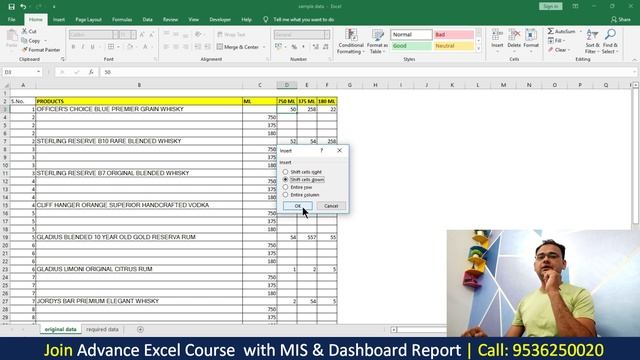Click the Borders icon in Font group

click(x=111, y=47)
